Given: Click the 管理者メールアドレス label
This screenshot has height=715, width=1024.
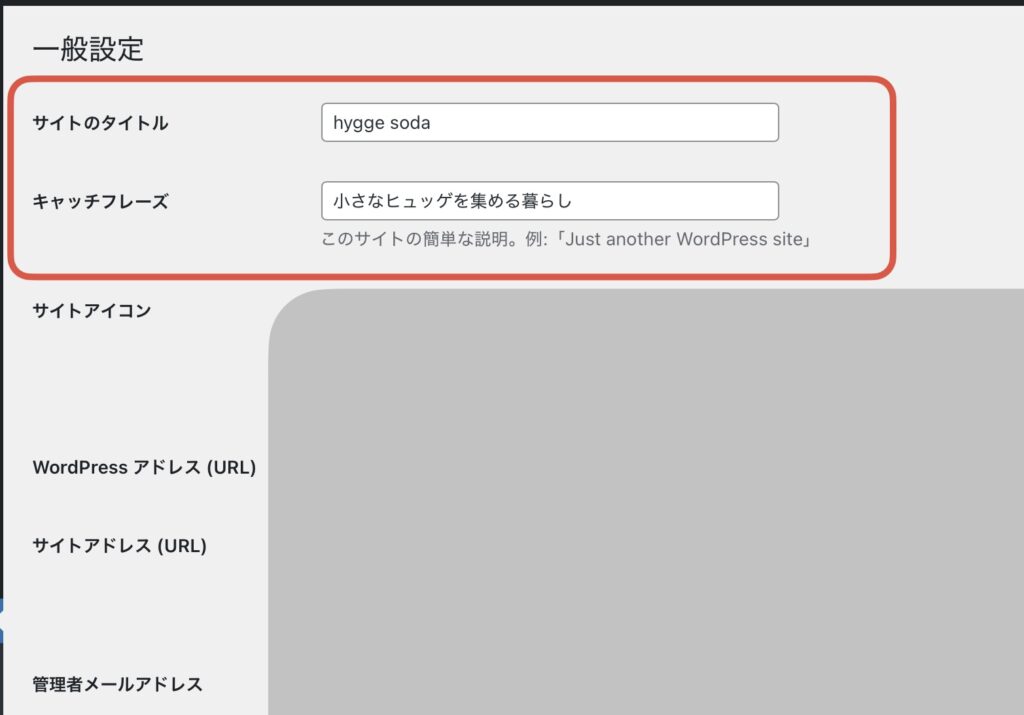Looking at the screenshot, I should 118,684.
